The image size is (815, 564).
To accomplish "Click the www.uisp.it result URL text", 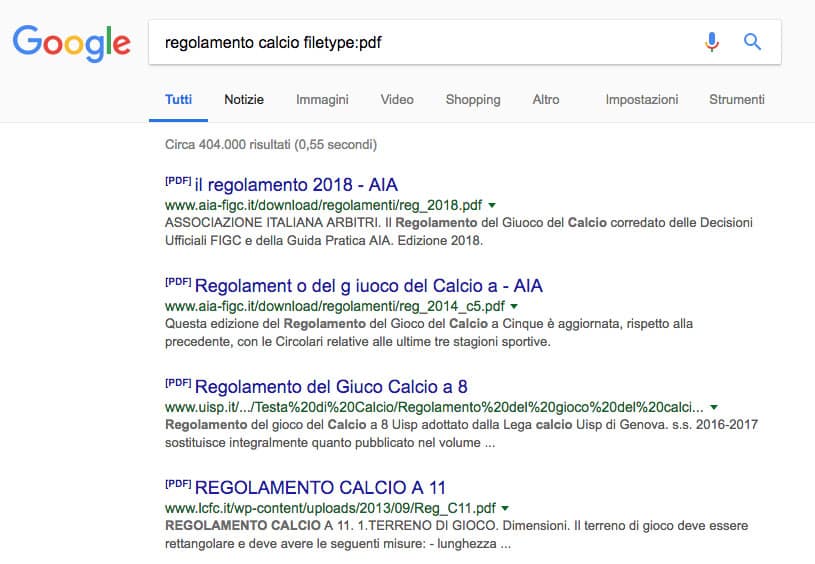I will [x=435, y=407].
